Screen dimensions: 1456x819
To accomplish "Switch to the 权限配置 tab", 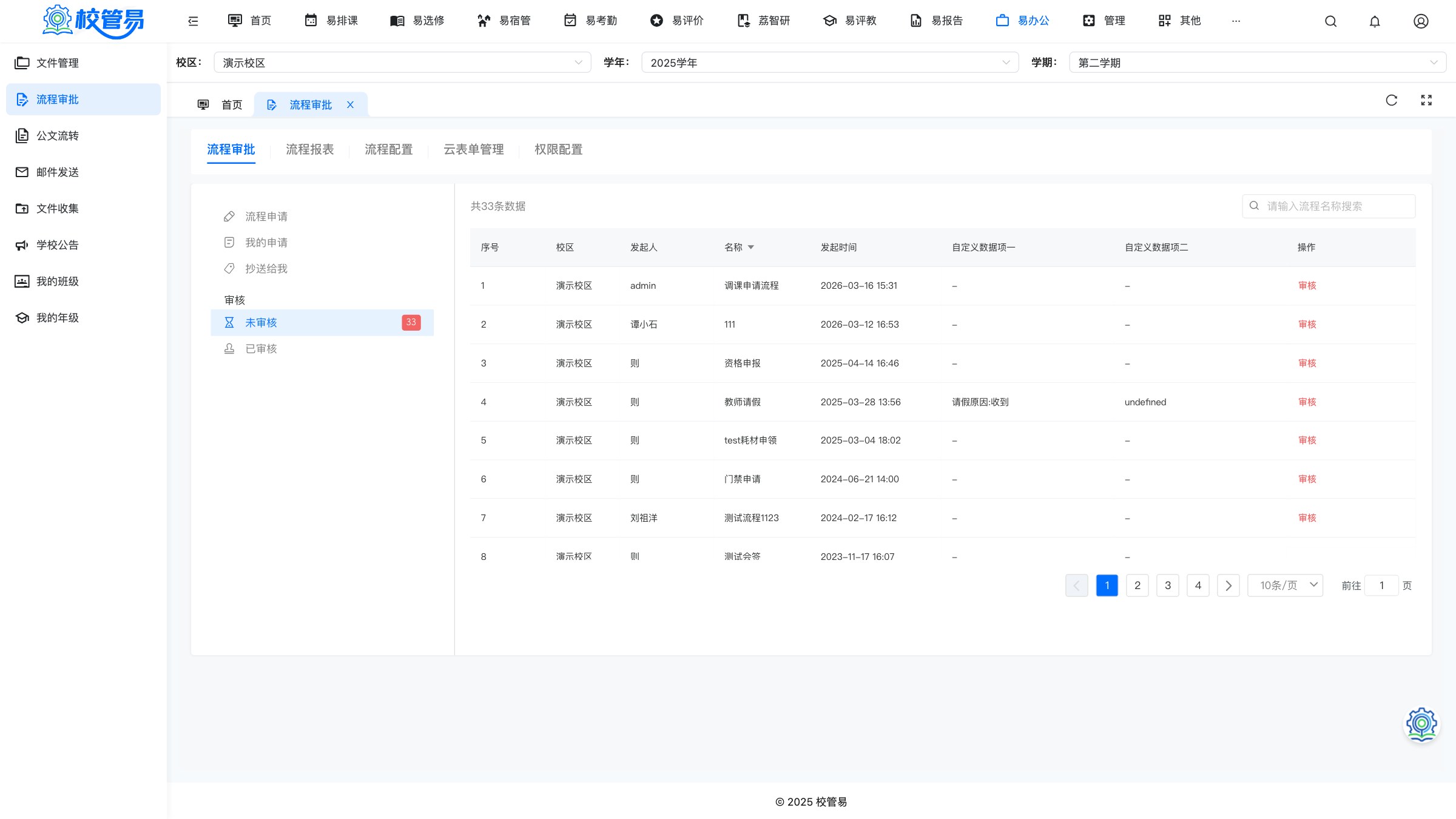I will point(559,149).
